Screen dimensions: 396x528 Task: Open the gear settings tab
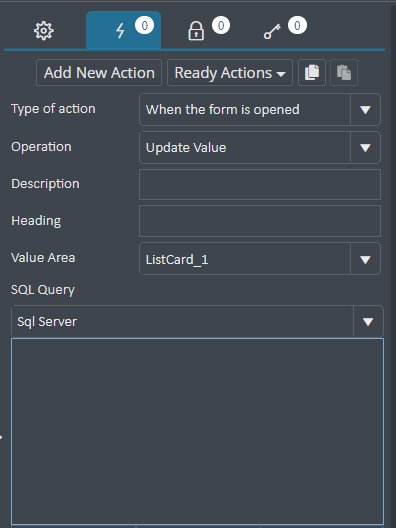pos(44,31)
